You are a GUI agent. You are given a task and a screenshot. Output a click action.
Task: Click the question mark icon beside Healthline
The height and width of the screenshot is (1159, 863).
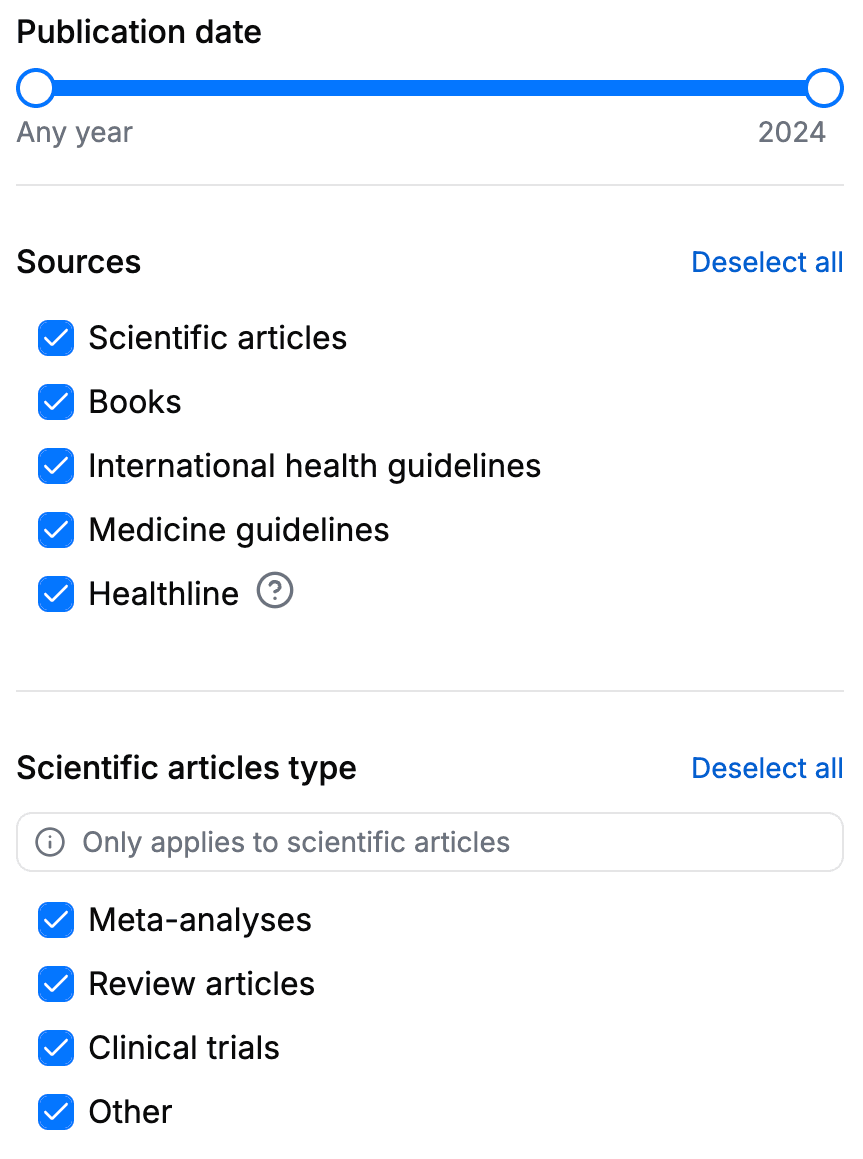pyautogui.click(x=274, y=592)
